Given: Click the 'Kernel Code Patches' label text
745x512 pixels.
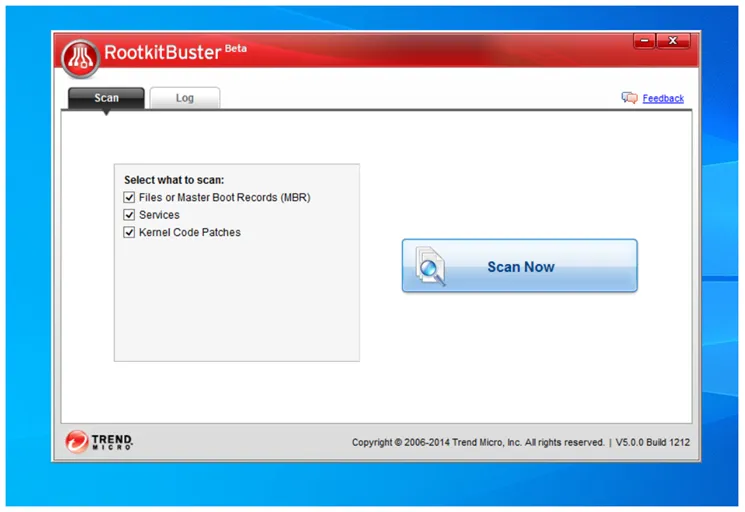Looking at the screenshot, I should [x=190, y=232].
